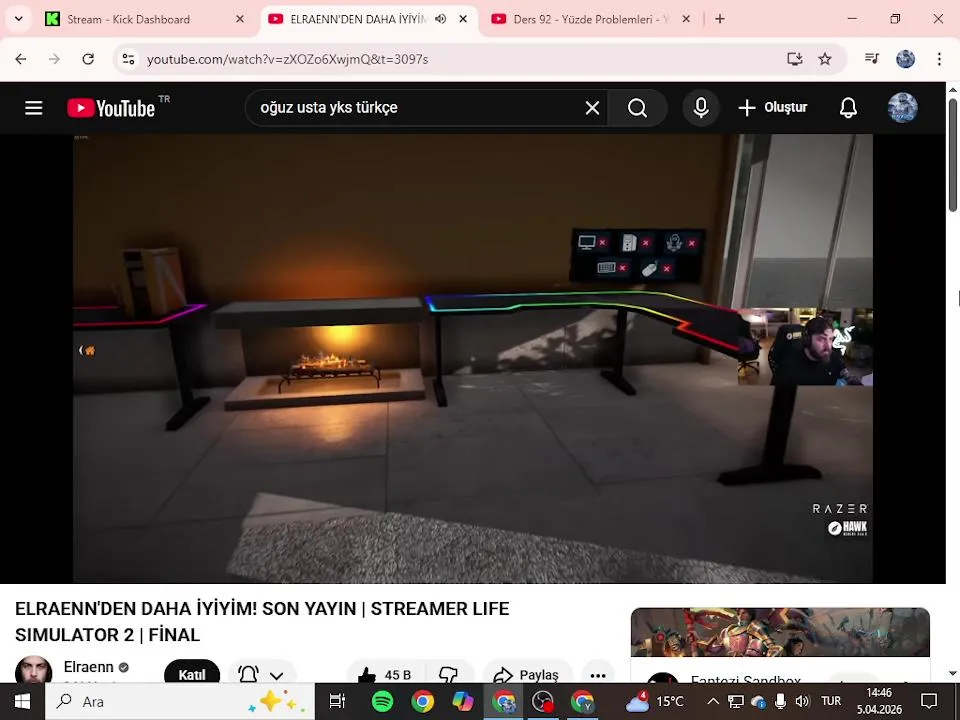Open the YouTube guide hamburger menu
This screenshot has width=960, height=720.
click(x=34, y=108)
